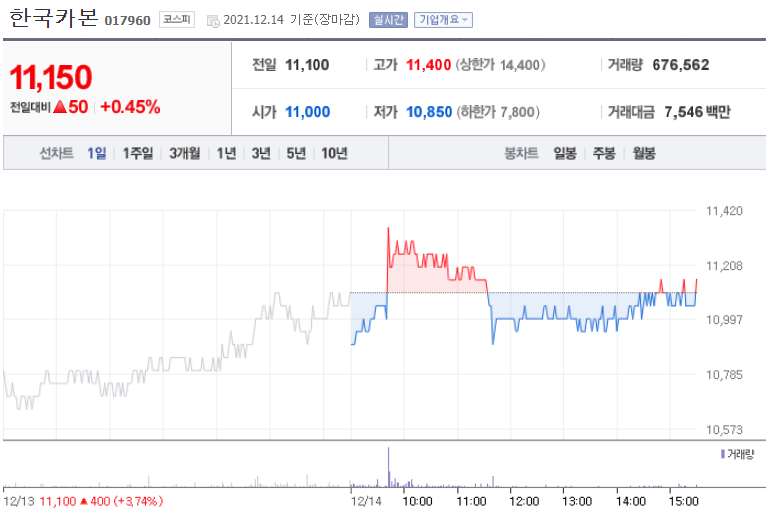Click the red up-triangle change icon
Image resolution: width=766 pixels, height=525 pixels.
tap(60, 106)
